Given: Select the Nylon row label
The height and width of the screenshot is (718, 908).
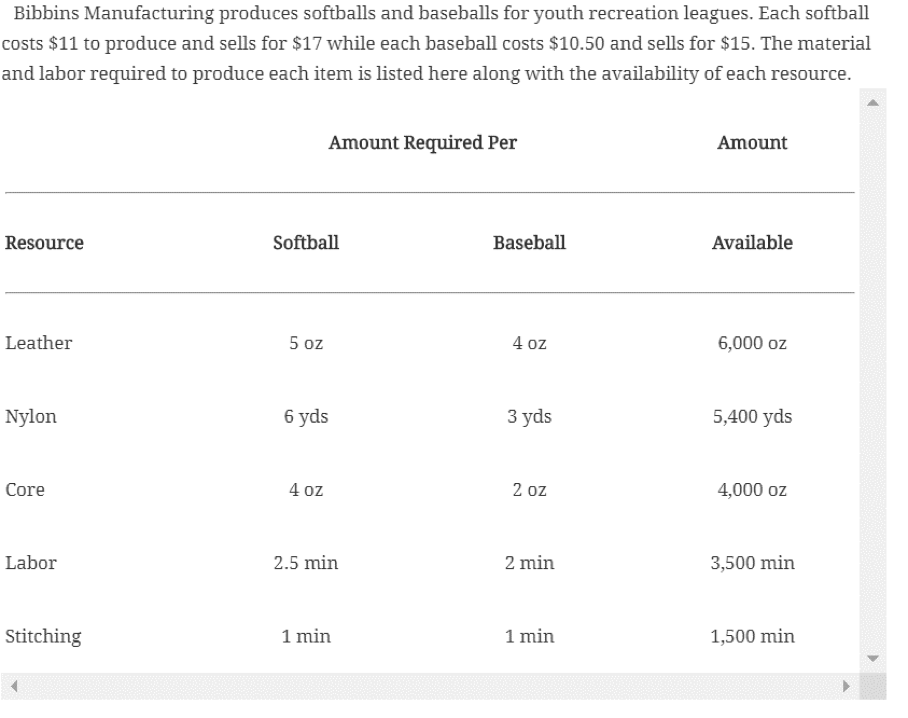Looking at the screenshot, I should [31, 417].
